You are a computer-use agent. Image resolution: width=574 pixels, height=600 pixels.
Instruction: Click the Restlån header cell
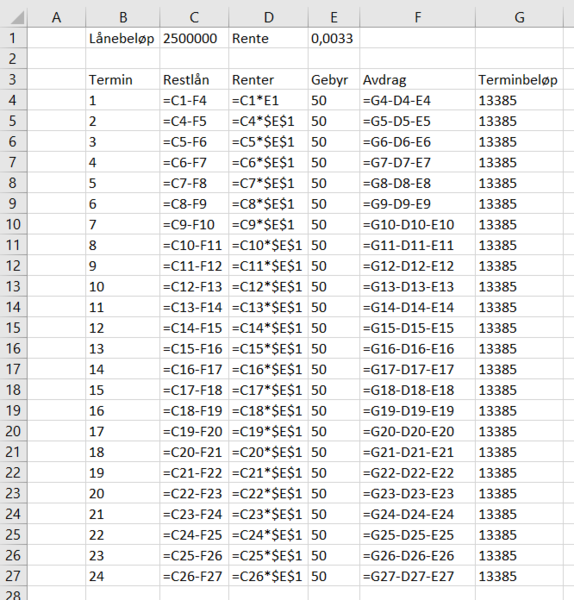pos(194,80)
